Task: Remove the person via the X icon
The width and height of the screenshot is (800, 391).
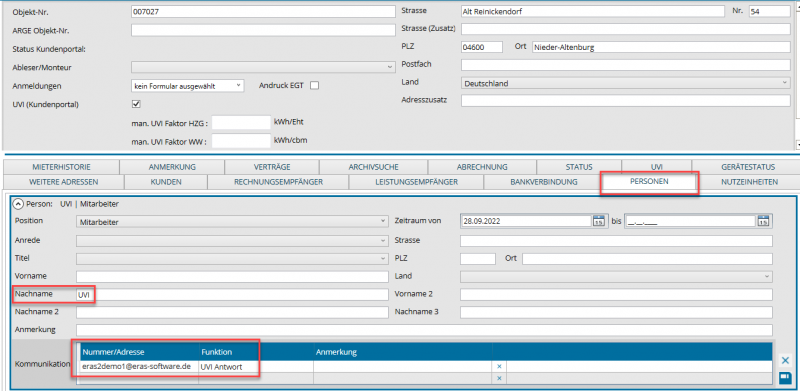Action: [785, 360]
